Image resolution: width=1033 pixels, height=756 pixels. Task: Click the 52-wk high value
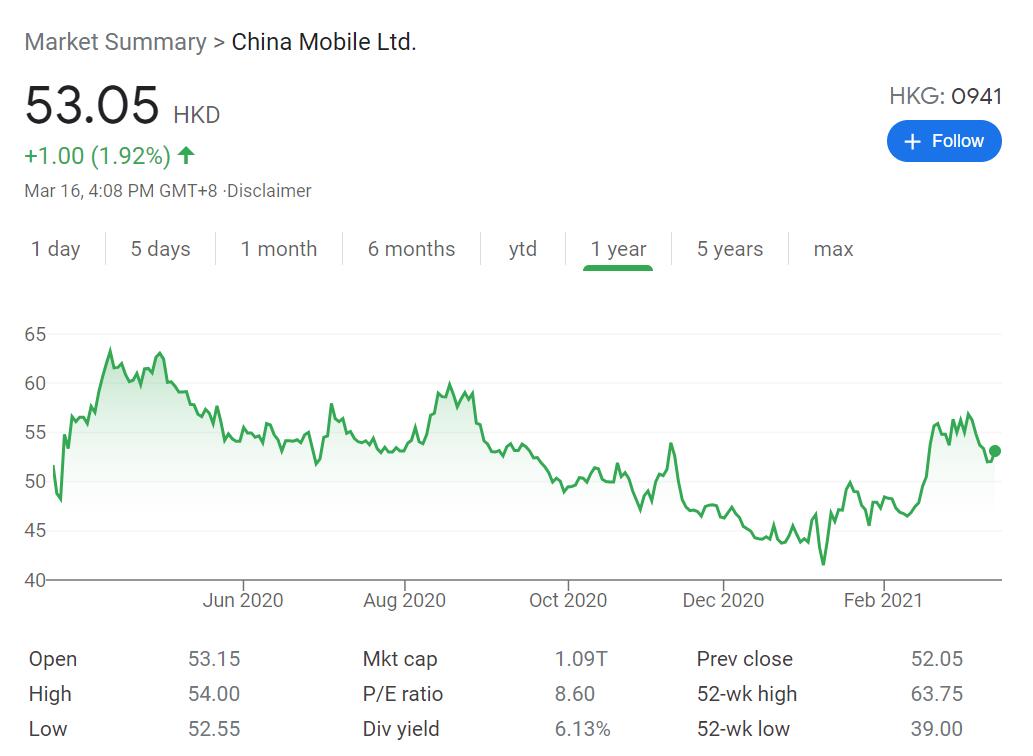(936, 694)
